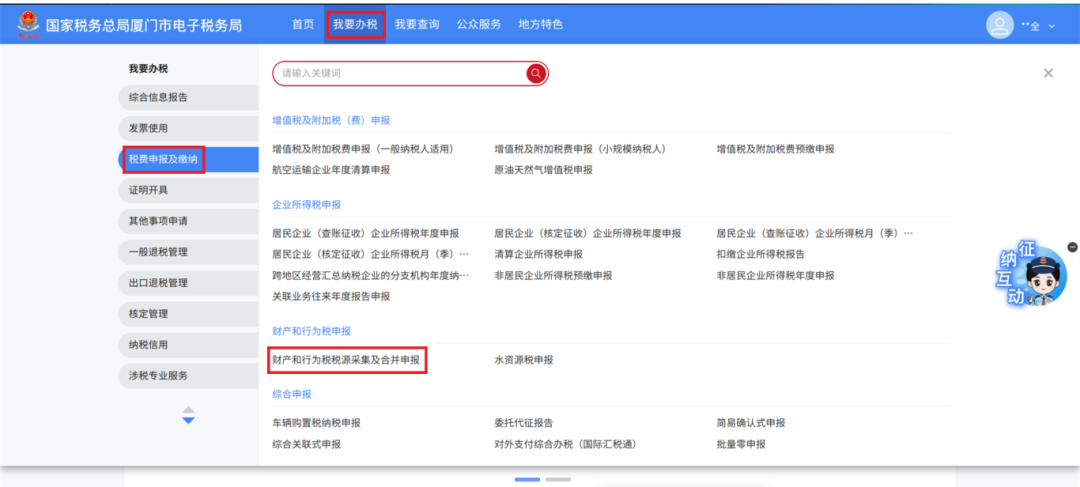Open 关联业务往来年度报告申报

[331, 296]
